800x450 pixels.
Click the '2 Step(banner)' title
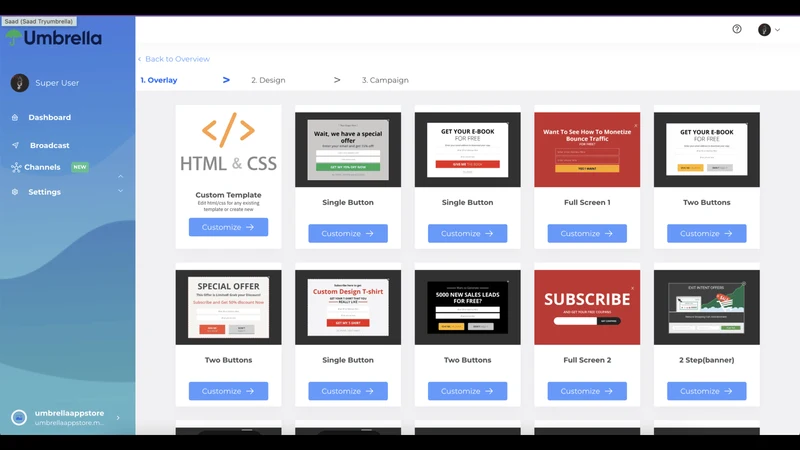(707, 360)
